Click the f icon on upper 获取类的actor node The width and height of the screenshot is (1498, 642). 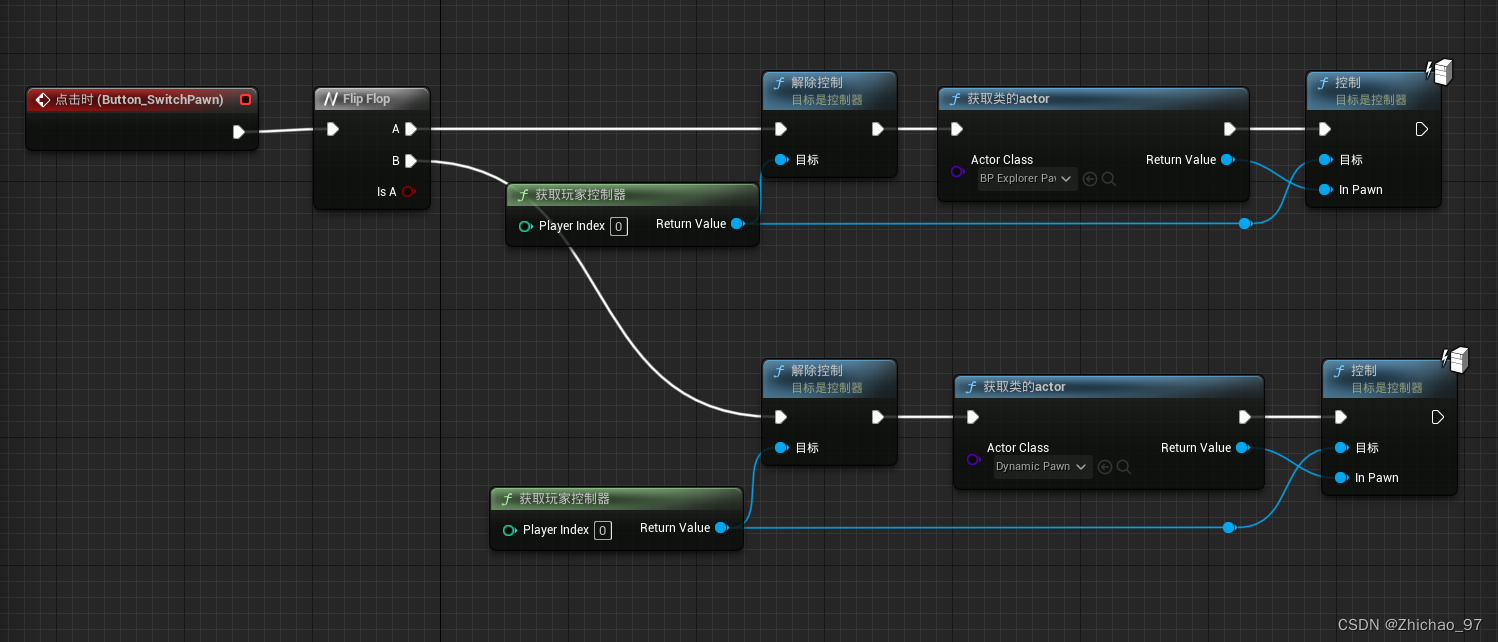957,98
